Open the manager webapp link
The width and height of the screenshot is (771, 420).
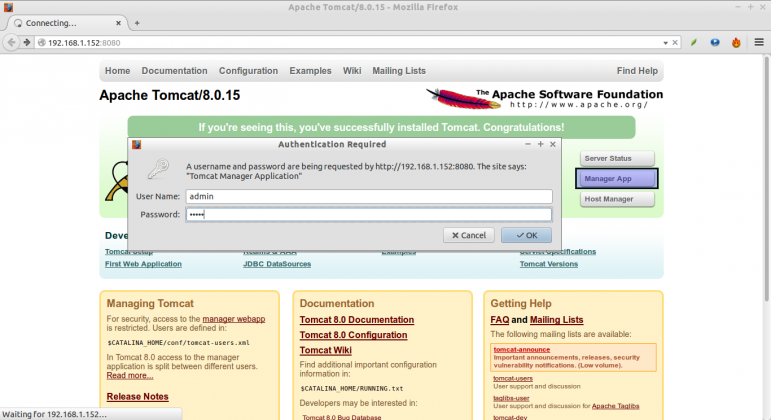click(x=234, y=319)
